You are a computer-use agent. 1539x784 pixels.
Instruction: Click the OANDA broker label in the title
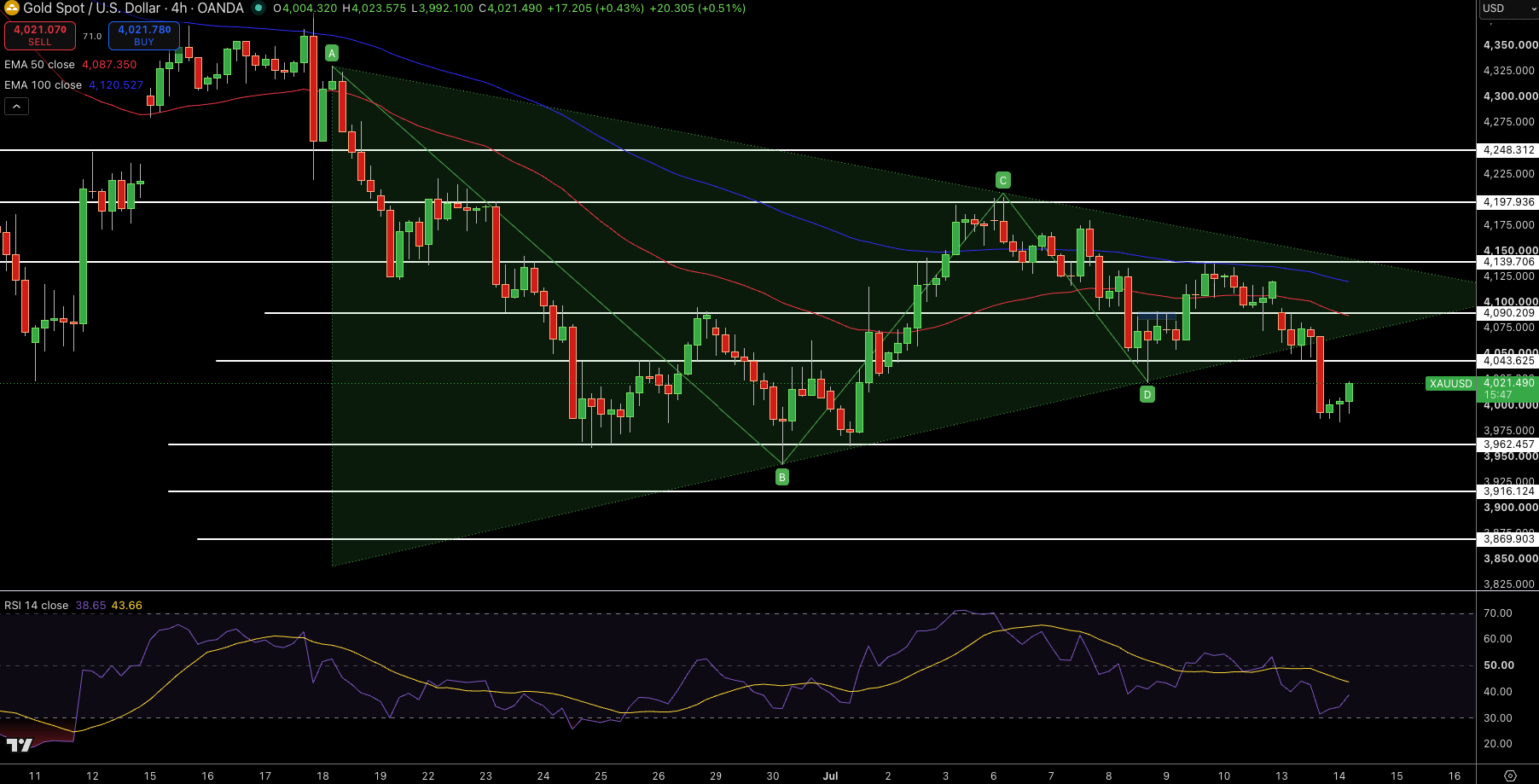[220, 8]
